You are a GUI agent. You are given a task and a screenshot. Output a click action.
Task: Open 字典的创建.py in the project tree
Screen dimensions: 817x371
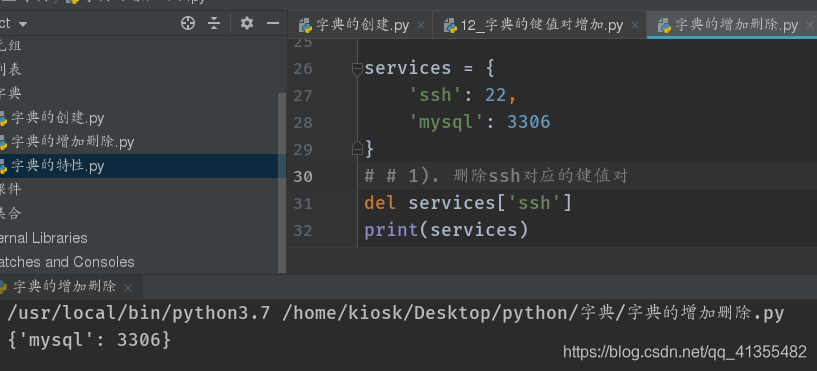pos(57,118)
